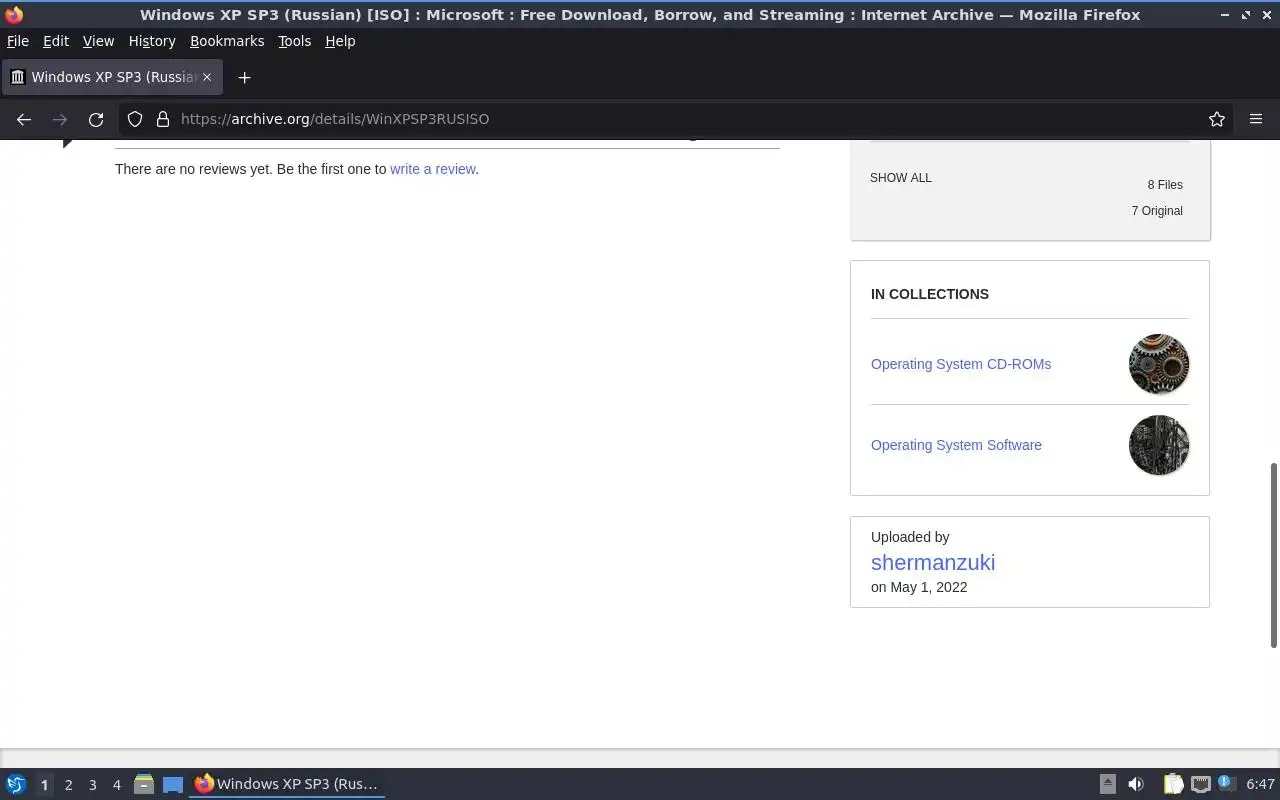Click the forward navigation arrow
Screen dimensions: 1280x800
click(x=60, y=119)
